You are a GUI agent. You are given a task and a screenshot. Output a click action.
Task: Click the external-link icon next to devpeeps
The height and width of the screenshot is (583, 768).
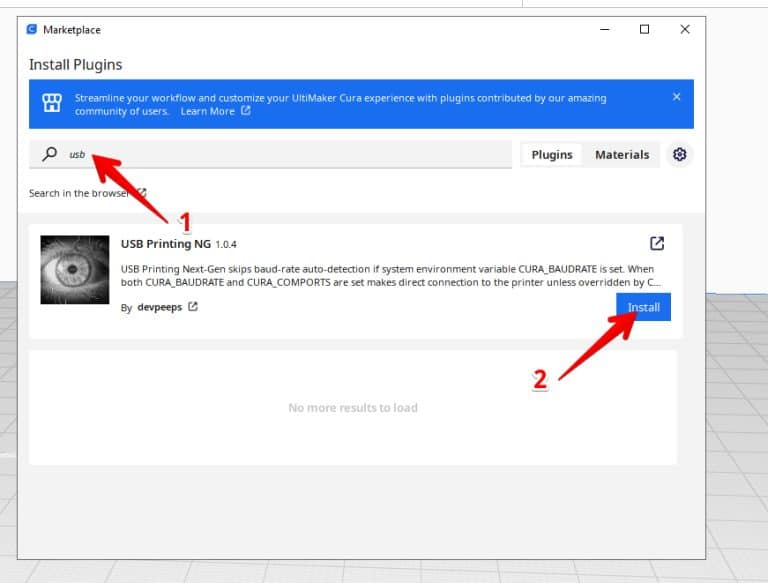[x=193, y=307]
